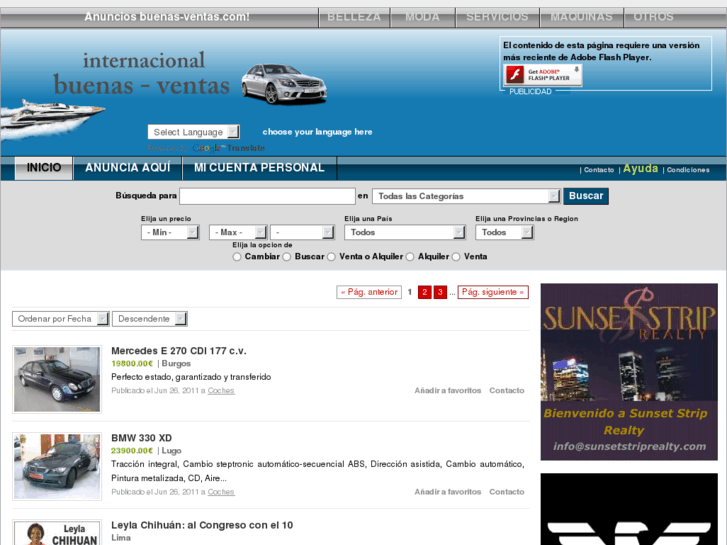Open the BMW 330 XD thumbnail
The image size is (727, 545).
coord(57,467)
